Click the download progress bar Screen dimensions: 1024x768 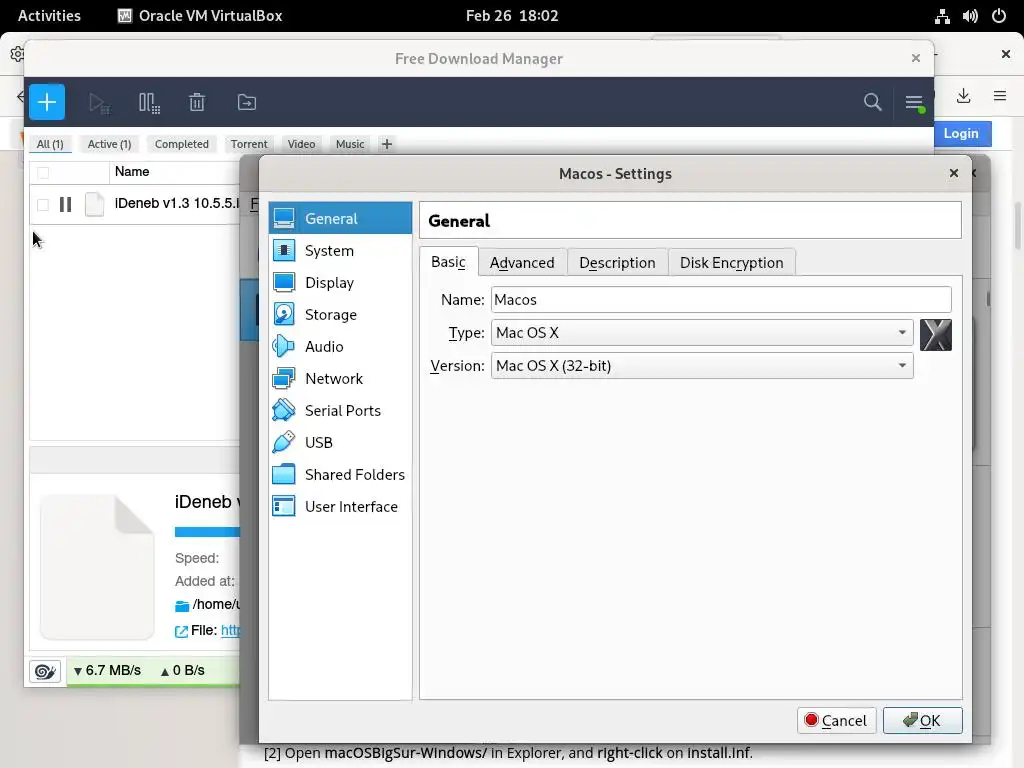(x=207, y=532)
